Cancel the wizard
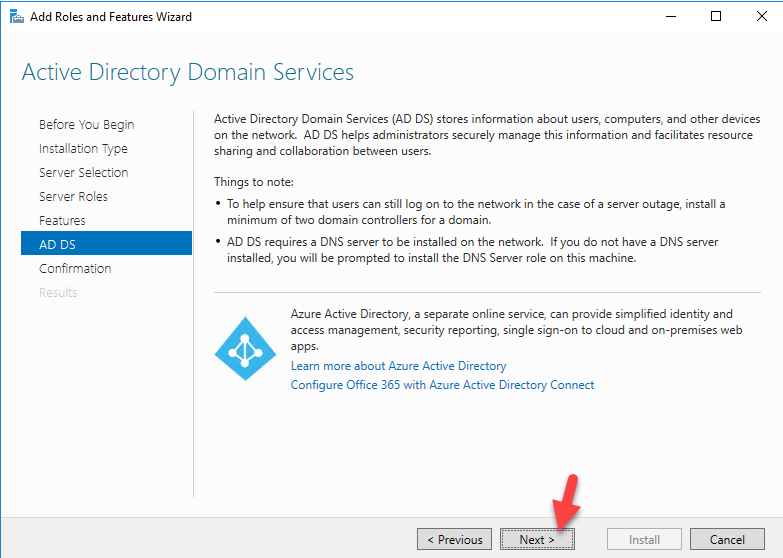 (x=727, y=540)
